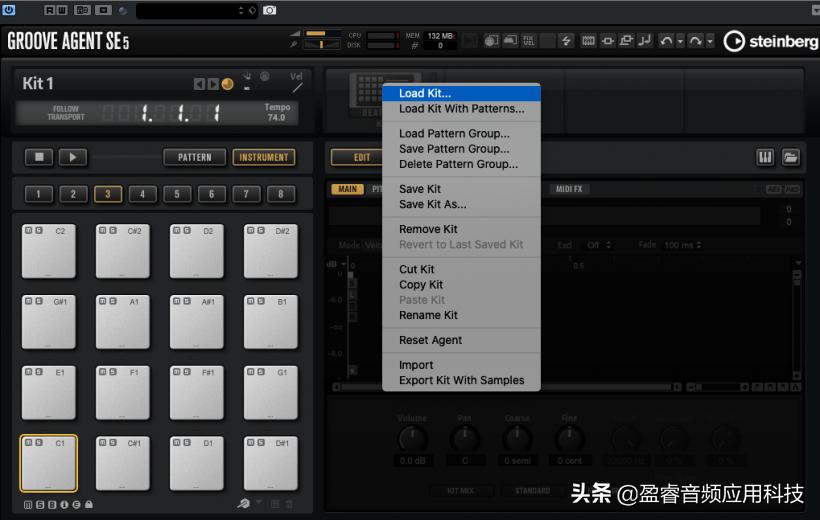Click the lightning bolt toolbar icon

566,40
